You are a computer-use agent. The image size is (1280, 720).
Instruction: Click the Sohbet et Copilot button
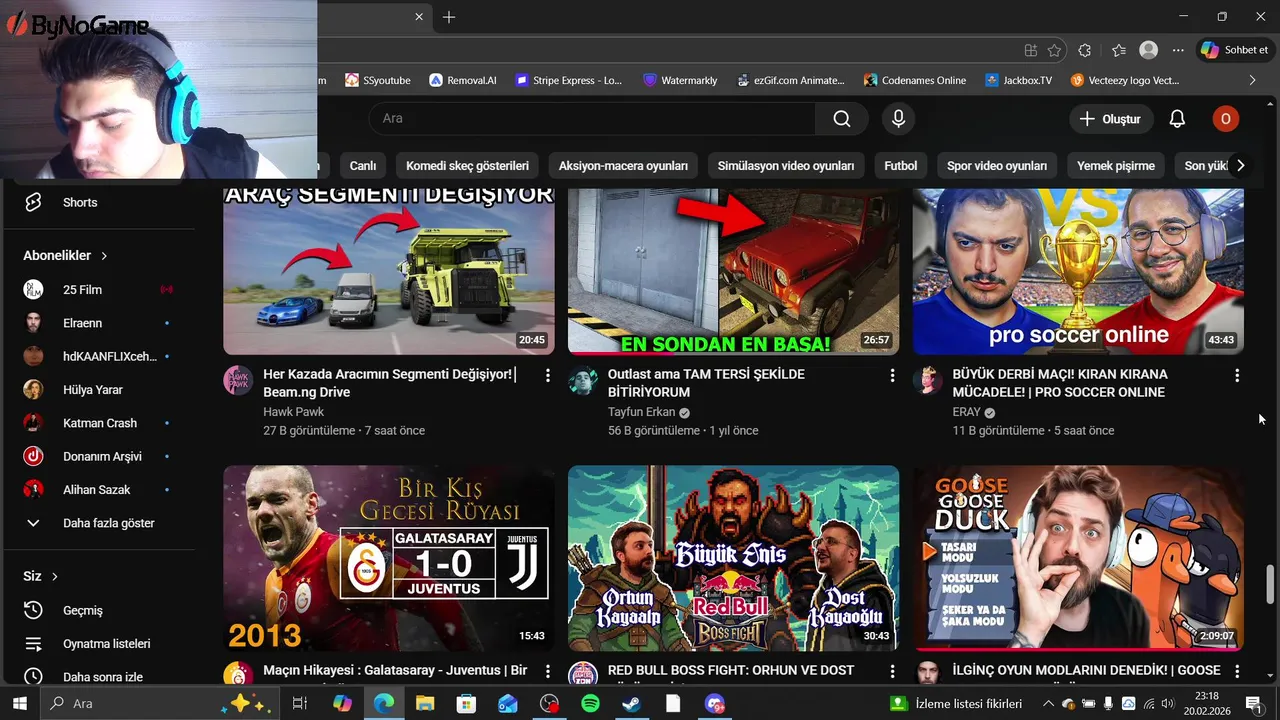pos(1235,50)
